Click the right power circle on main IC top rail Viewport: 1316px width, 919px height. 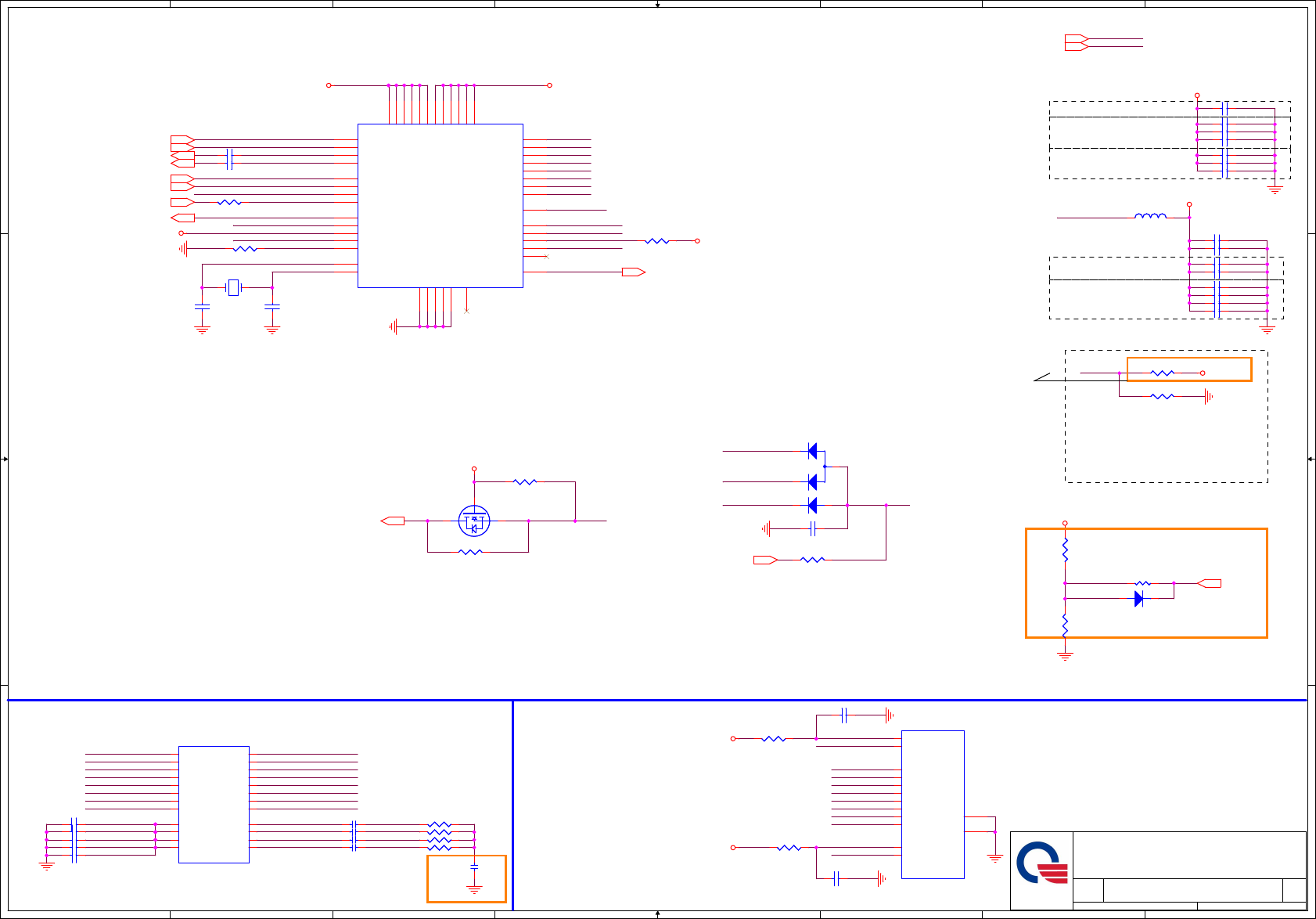(x=549, y=85)
